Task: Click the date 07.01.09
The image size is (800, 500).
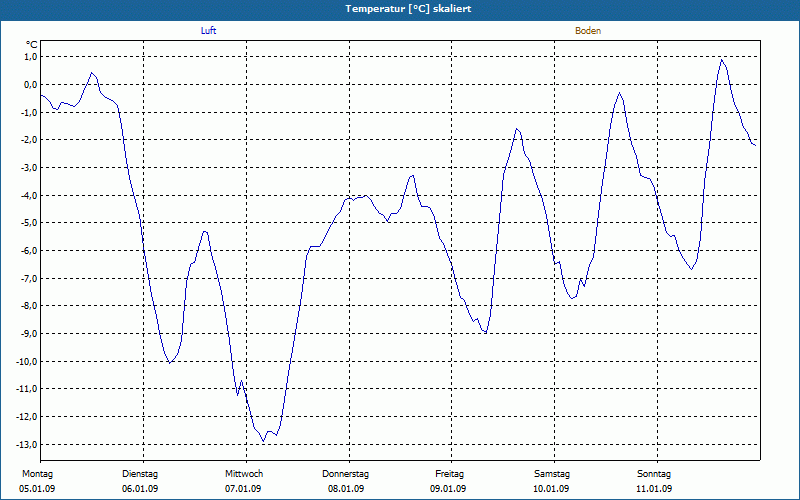Action: point(243,489)
